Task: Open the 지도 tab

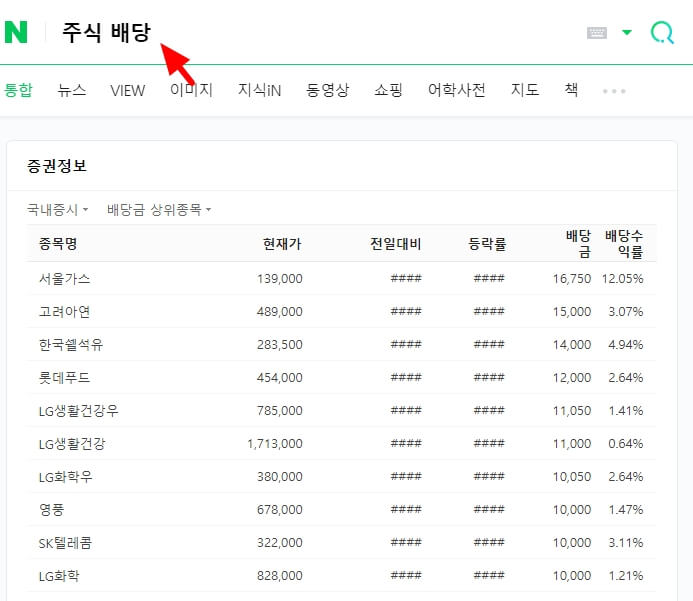Action: coord(525,90)
